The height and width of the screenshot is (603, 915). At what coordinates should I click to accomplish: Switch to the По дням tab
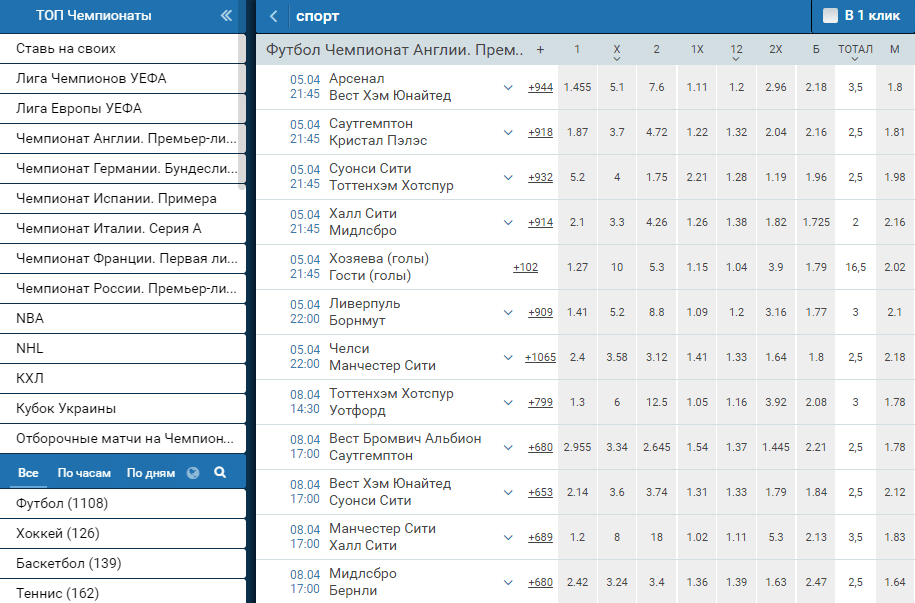[149, 473]
